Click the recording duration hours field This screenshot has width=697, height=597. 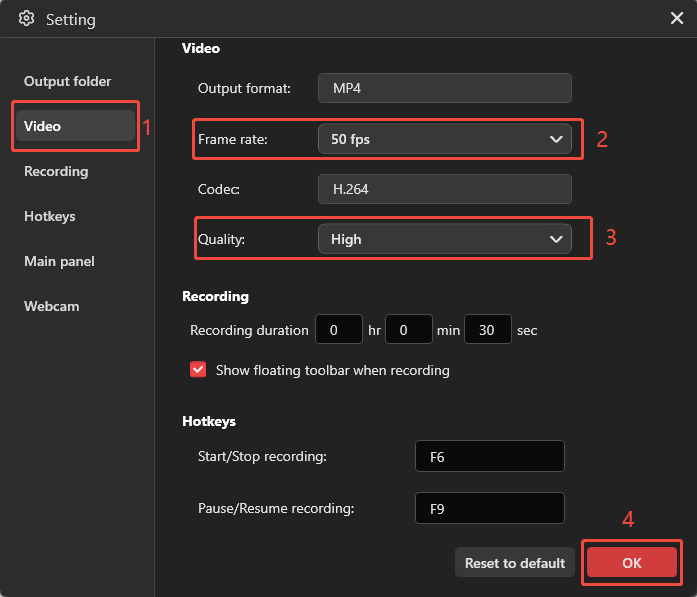pos(339,329)
